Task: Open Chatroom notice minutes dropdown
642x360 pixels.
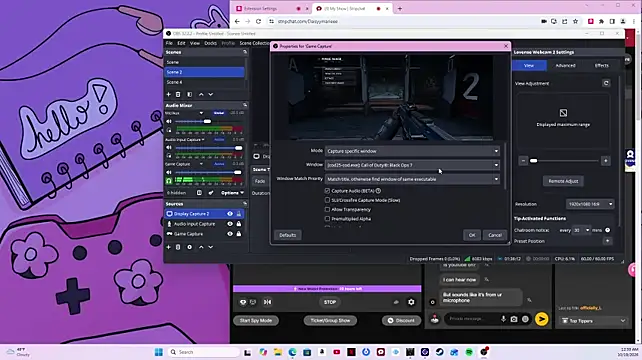Action: coord(581,230)
